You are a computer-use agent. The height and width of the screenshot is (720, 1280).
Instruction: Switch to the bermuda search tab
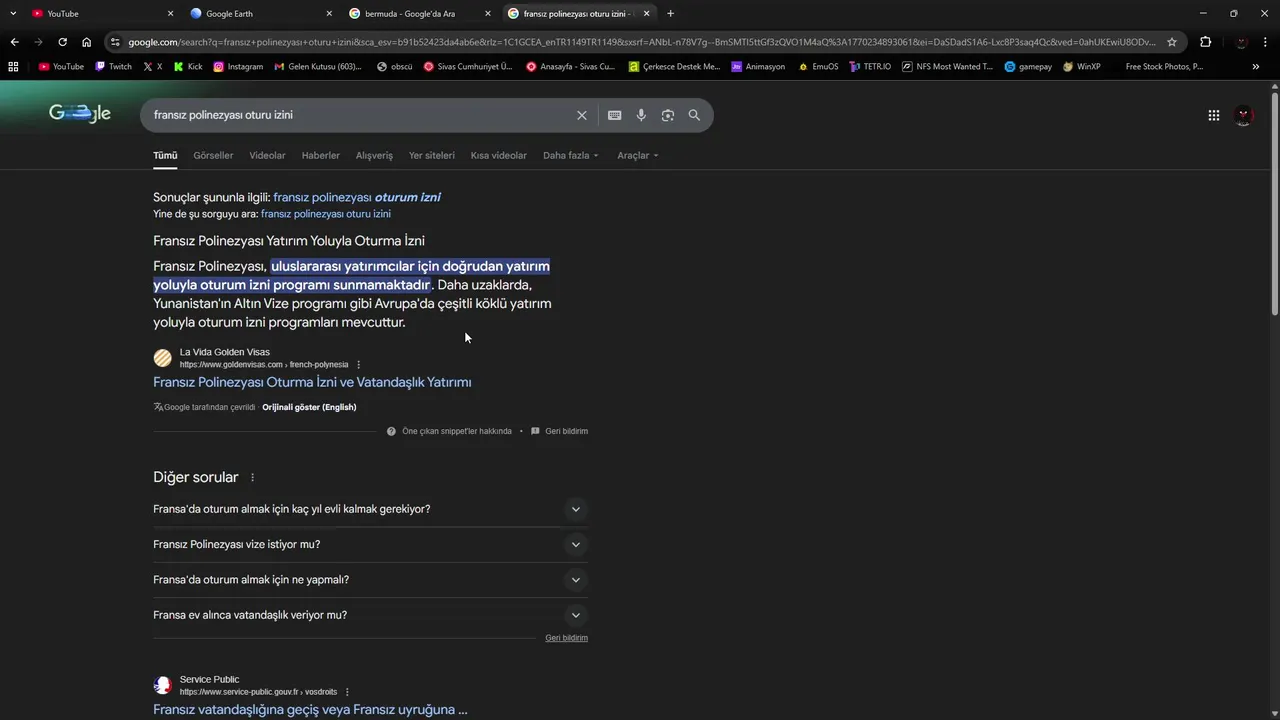point(420,14)
